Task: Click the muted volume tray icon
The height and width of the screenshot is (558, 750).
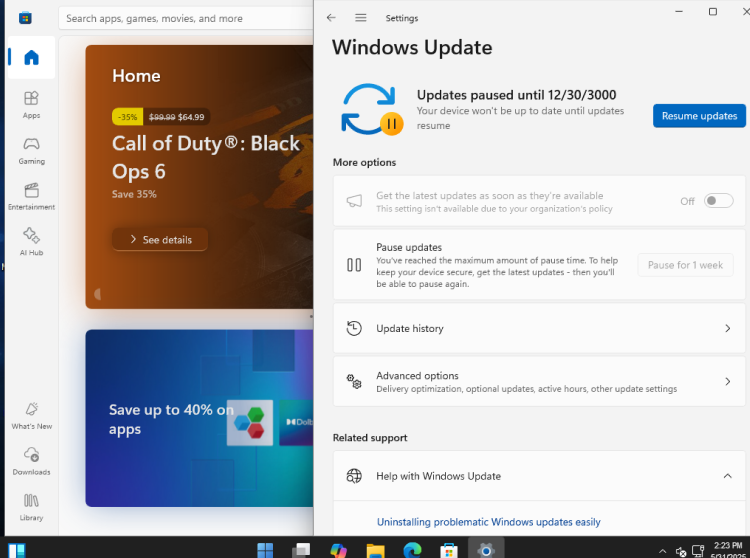Action: point(681,552)
